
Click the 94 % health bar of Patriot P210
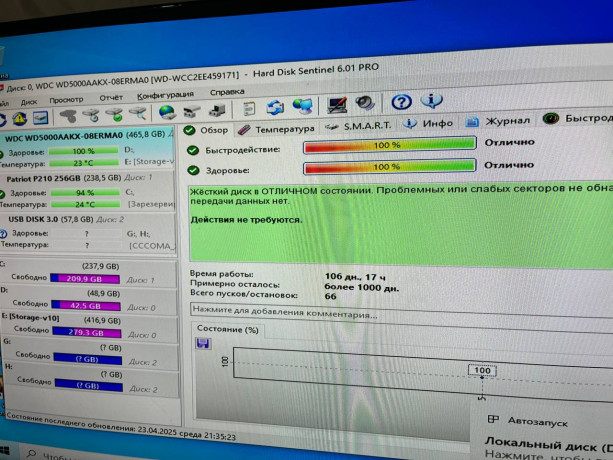[x=85, y=192]
